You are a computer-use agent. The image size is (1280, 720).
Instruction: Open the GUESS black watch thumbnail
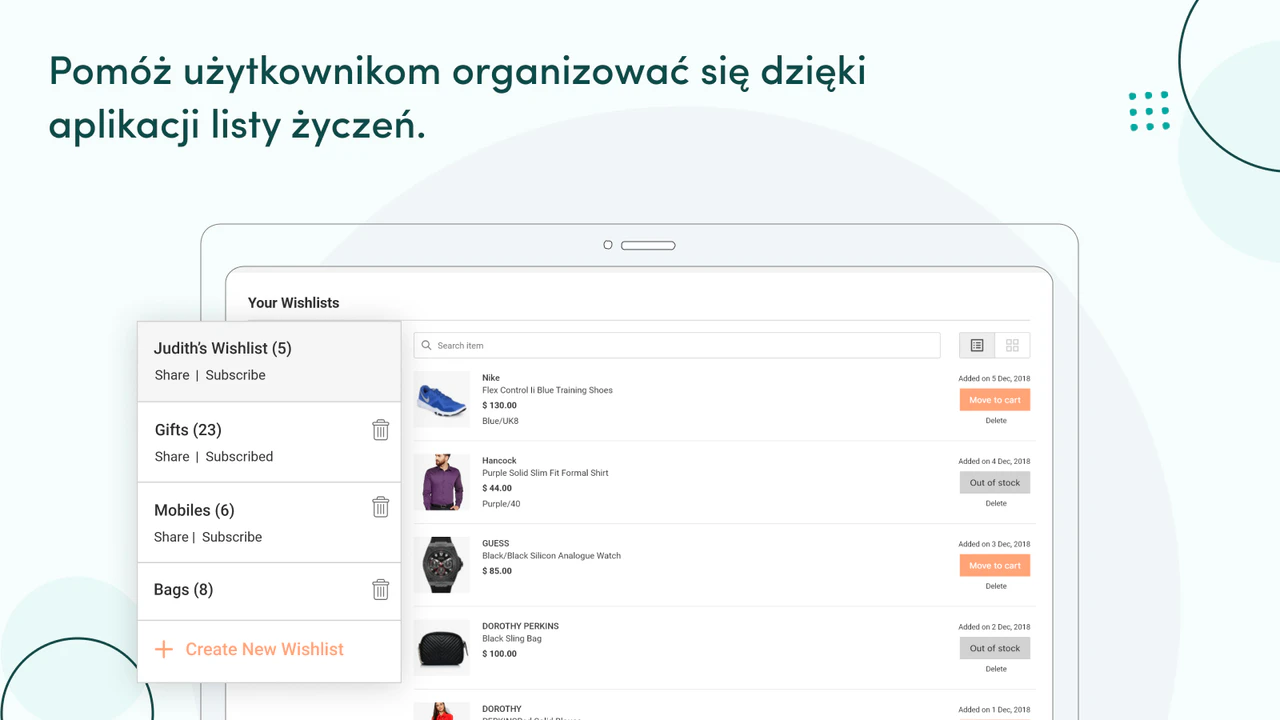tap(442, 565)
